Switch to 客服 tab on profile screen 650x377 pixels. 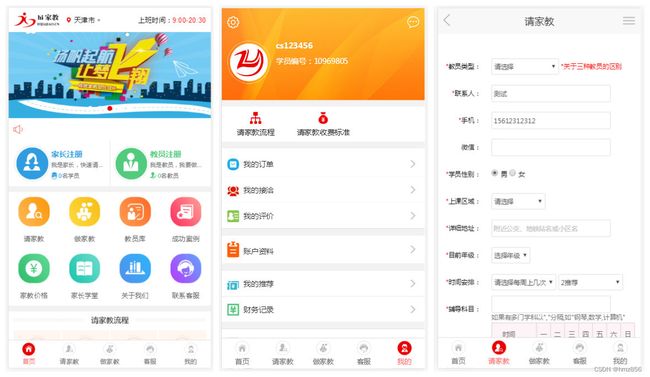point(364,354)
